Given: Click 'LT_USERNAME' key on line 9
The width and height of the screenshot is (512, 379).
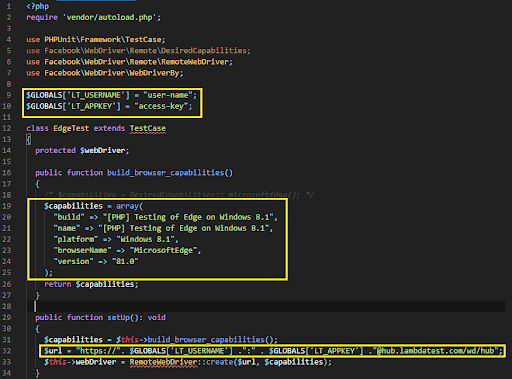Looking at the screenshot, I should click(96, 95).
